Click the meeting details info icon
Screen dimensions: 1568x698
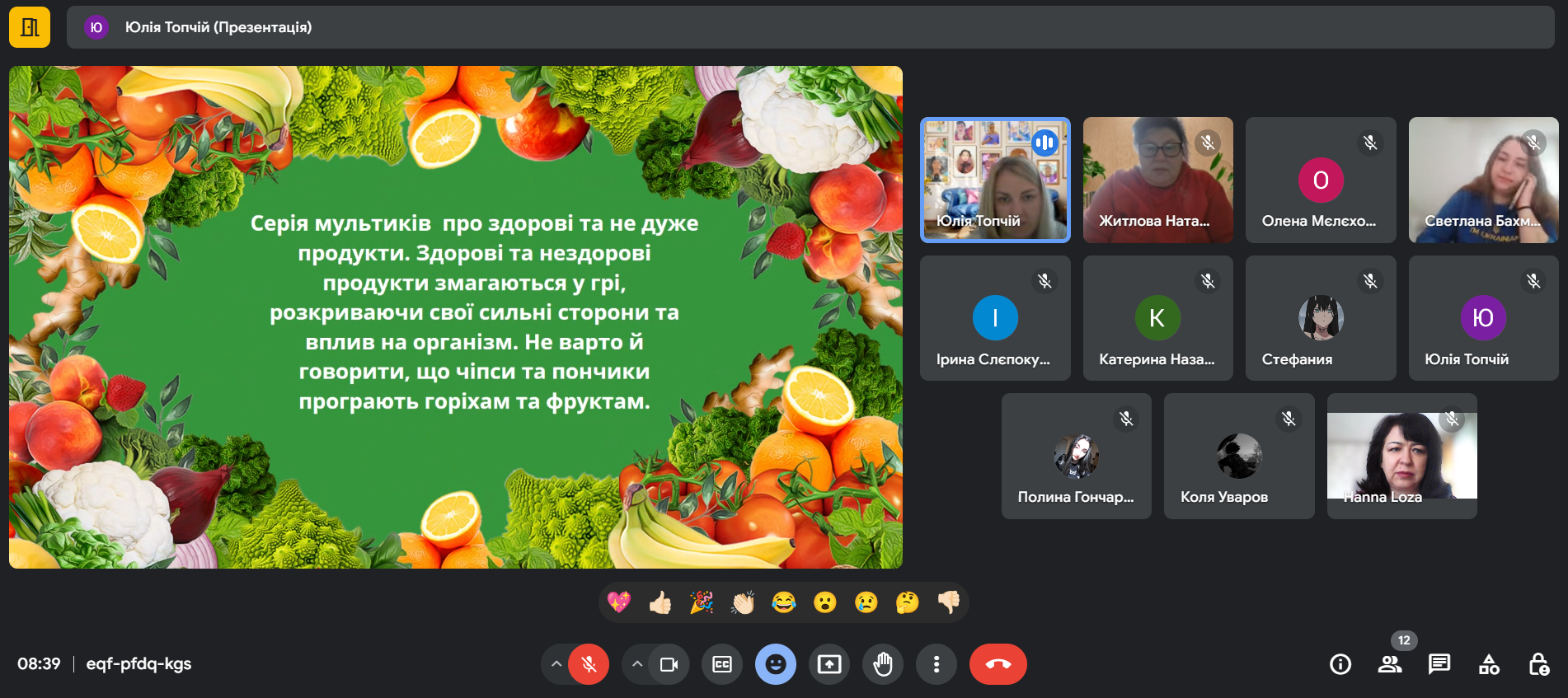[1340, 664]
